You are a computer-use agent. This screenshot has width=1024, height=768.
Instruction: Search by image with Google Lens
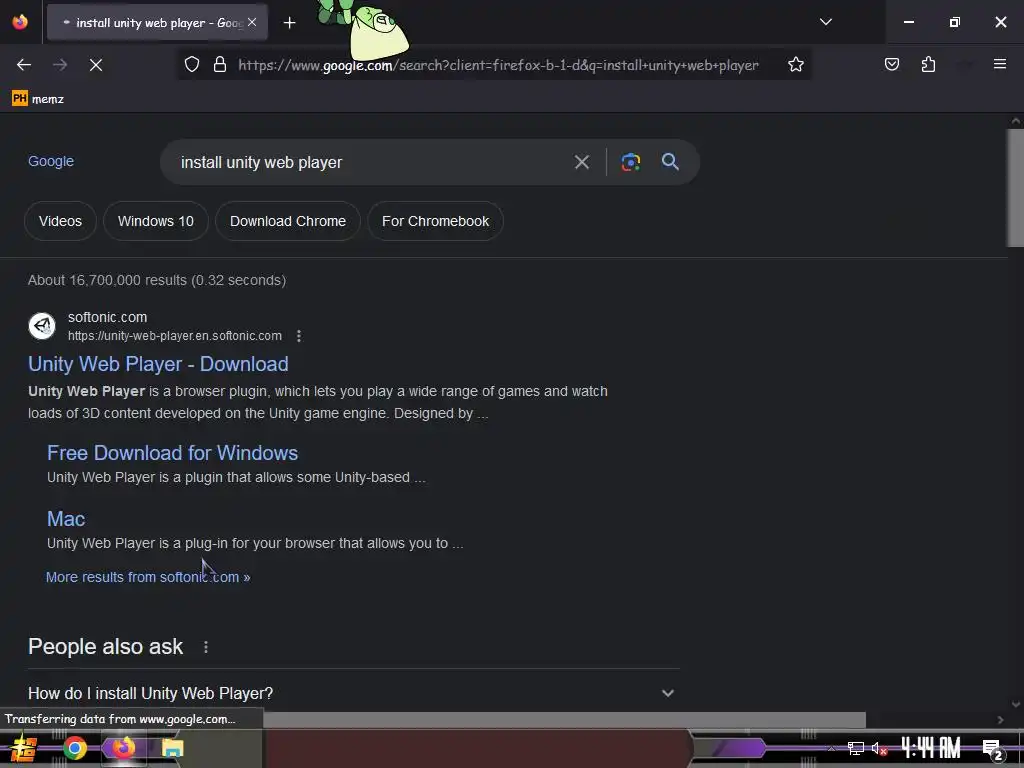pyautogui.click(x=630, y=162)
